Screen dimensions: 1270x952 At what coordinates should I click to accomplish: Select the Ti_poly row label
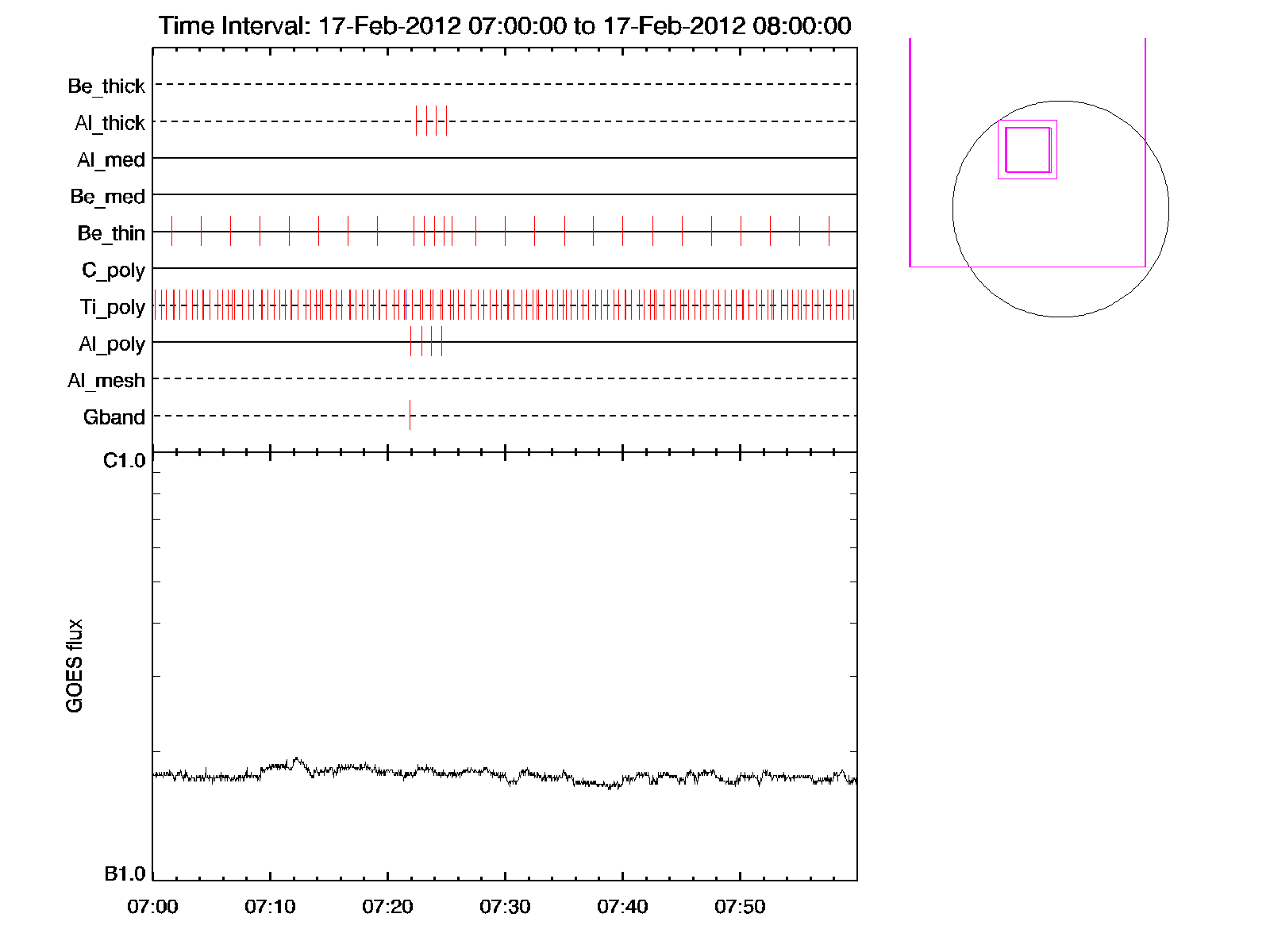coord(112,307)
